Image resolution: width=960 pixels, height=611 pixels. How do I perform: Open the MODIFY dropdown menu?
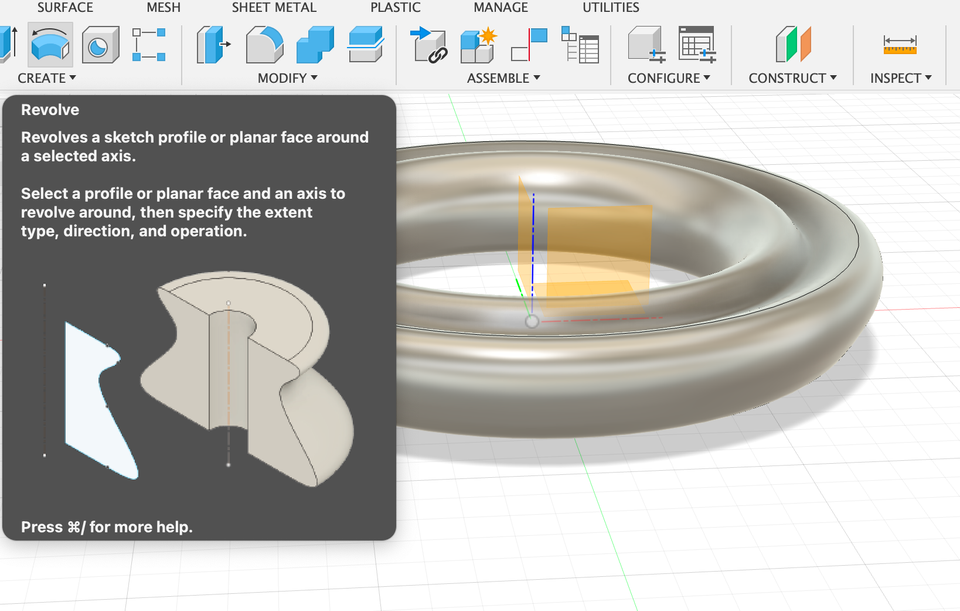coord(287,78)
